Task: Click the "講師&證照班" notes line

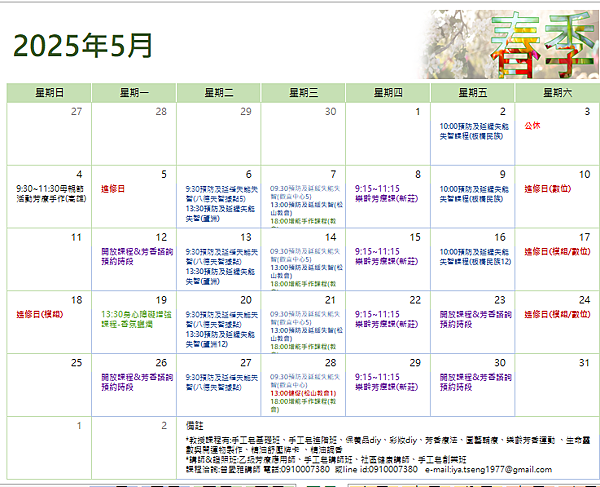Action: 326,459
